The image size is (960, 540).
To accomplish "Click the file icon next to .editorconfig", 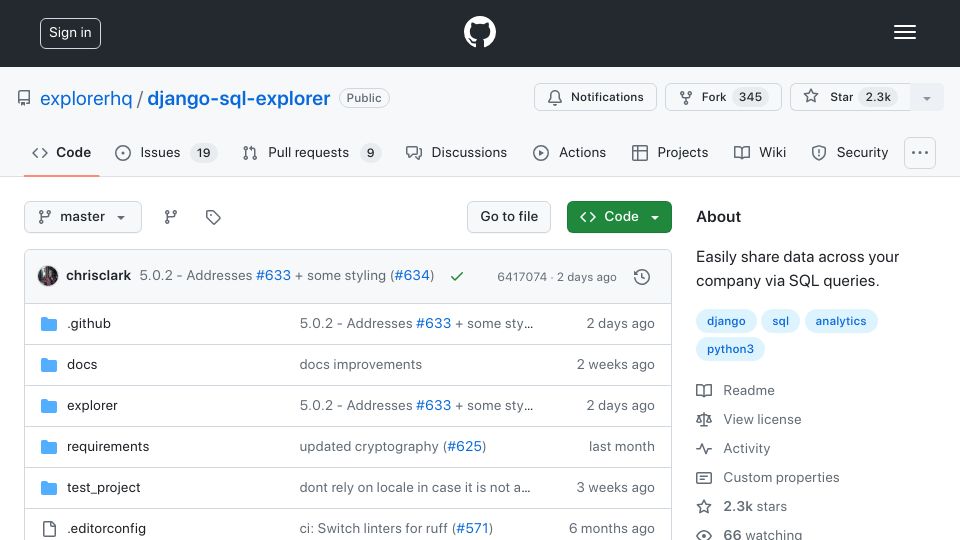I will tap(49, 529).
